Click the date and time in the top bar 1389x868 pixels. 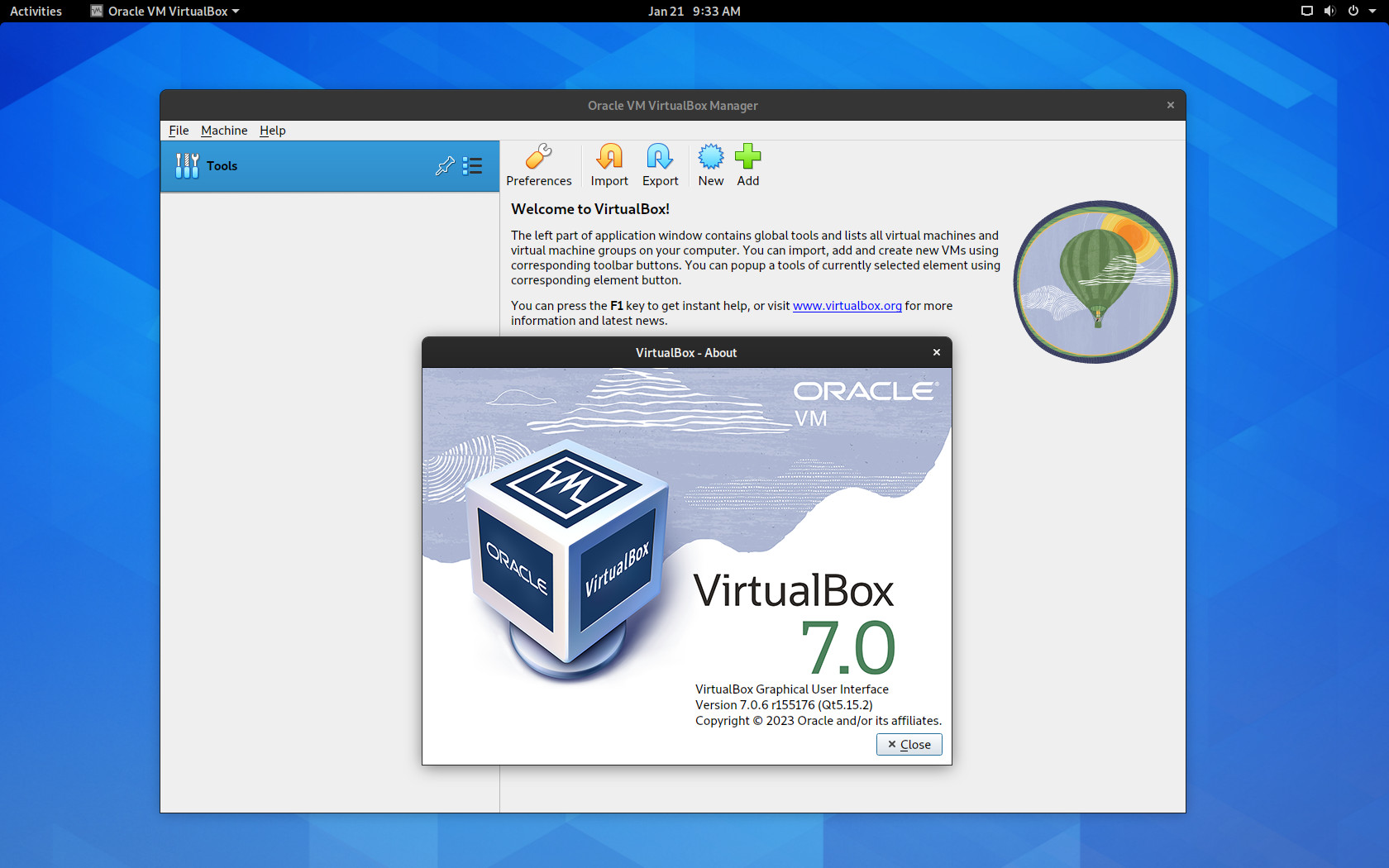click(694, 11)
